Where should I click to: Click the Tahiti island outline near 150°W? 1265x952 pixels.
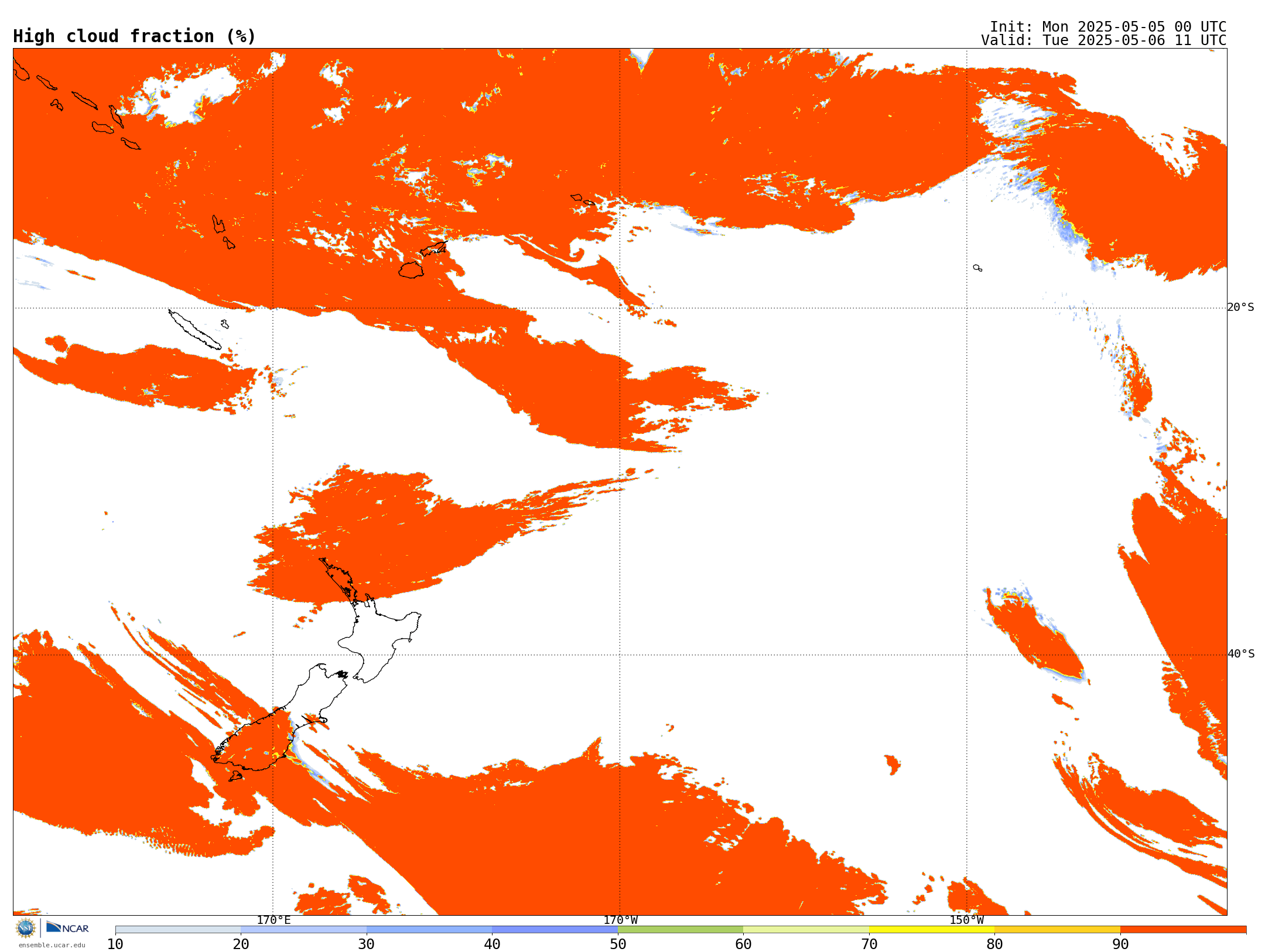tap(977, 268)
